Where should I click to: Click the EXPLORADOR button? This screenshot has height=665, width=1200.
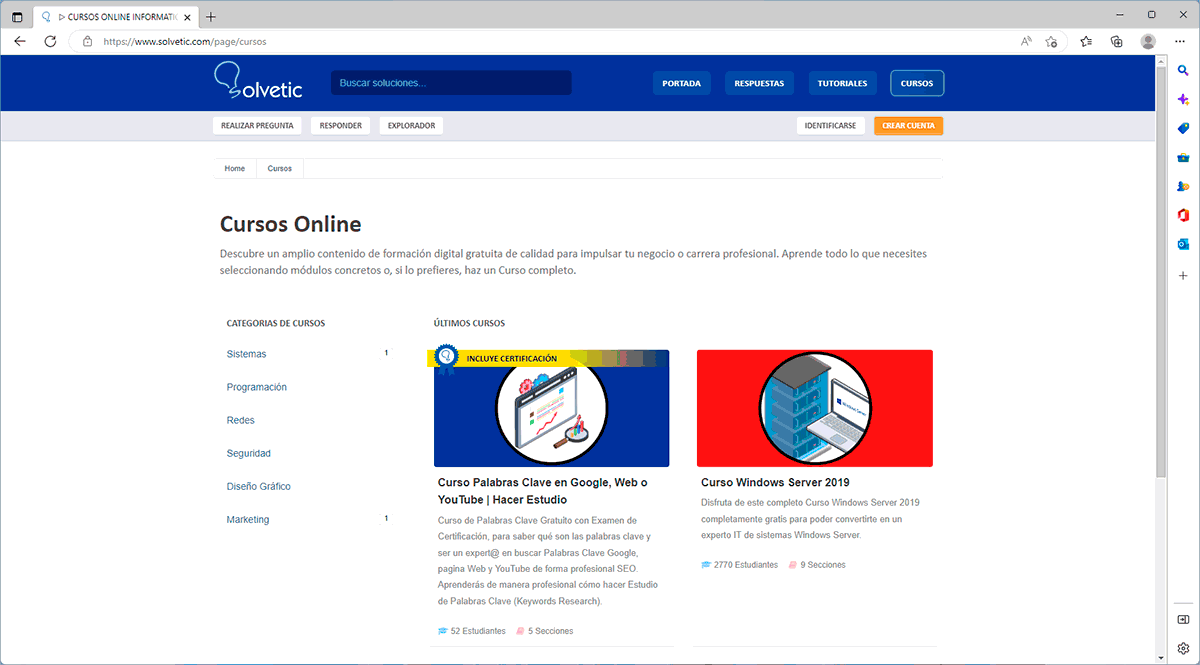pos(411,126)
